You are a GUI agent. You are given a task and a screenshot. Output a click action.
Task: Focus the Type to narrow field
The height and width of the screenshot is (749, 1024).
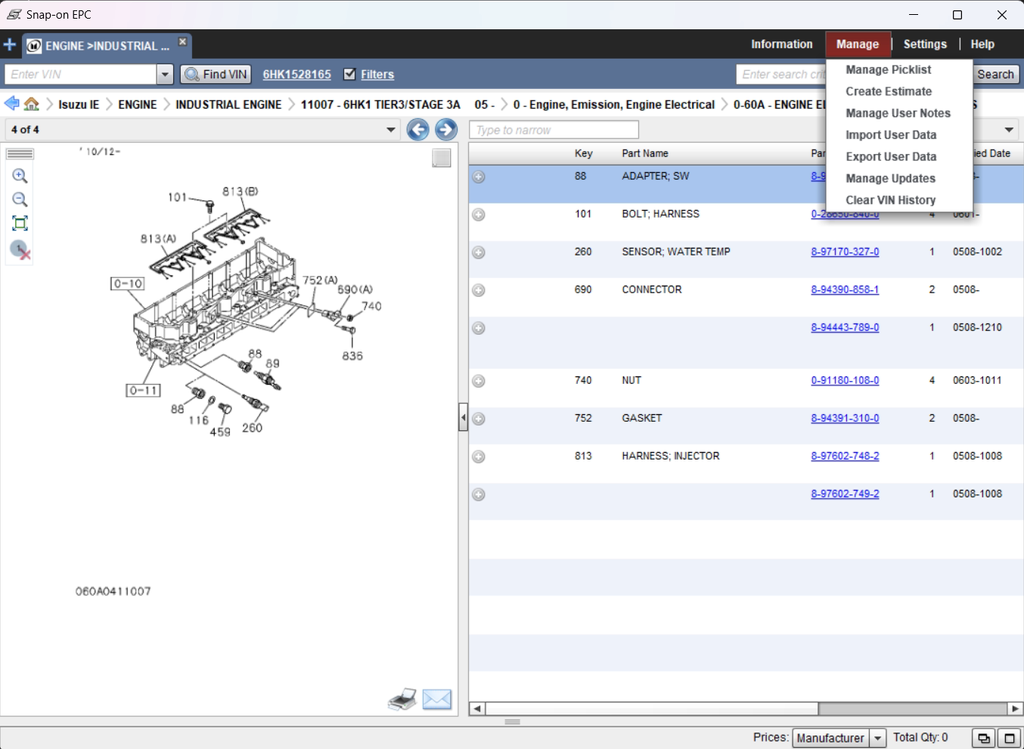click(x=554, y=129)
